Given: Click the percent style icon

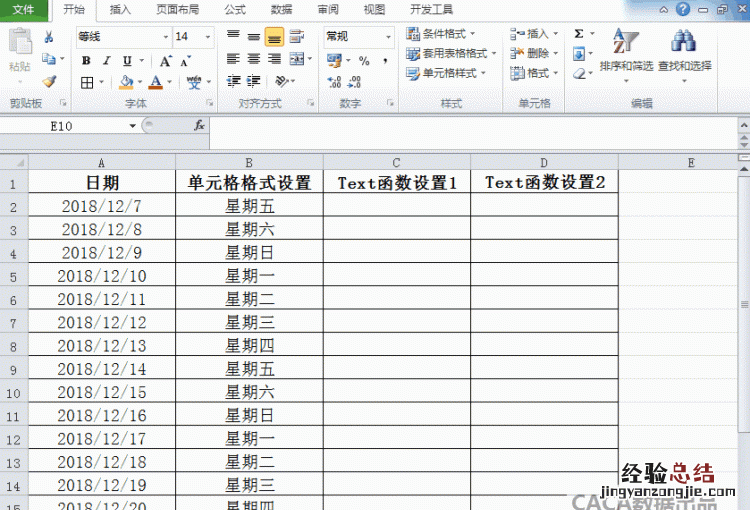Looking at the screenshot, I should 364,61.
